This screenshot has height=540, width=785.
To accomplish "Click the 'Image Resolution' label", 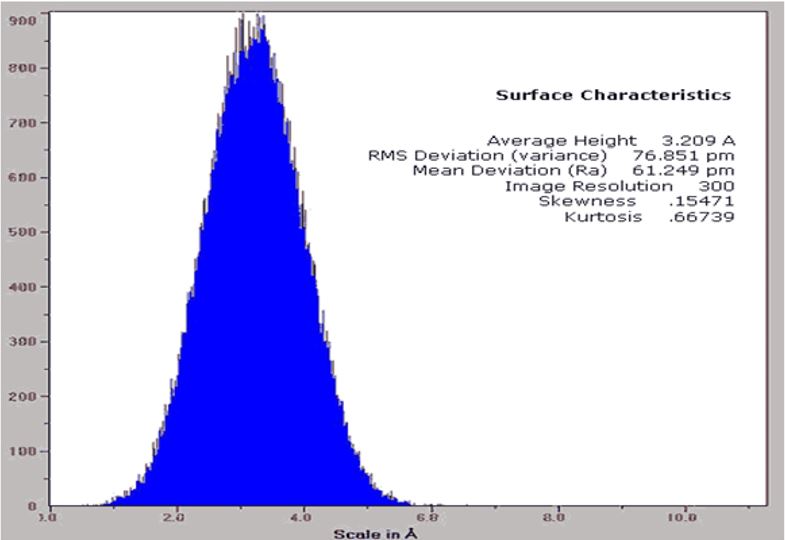I will 589,186.
